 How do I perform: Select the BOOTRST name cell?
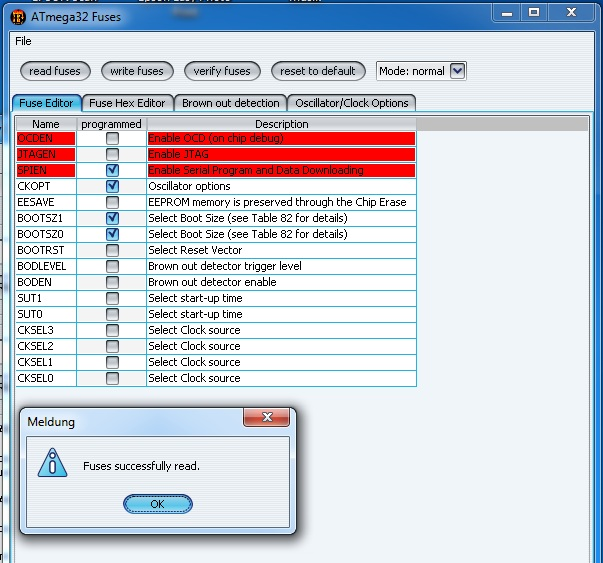click(x=46, y=250)
